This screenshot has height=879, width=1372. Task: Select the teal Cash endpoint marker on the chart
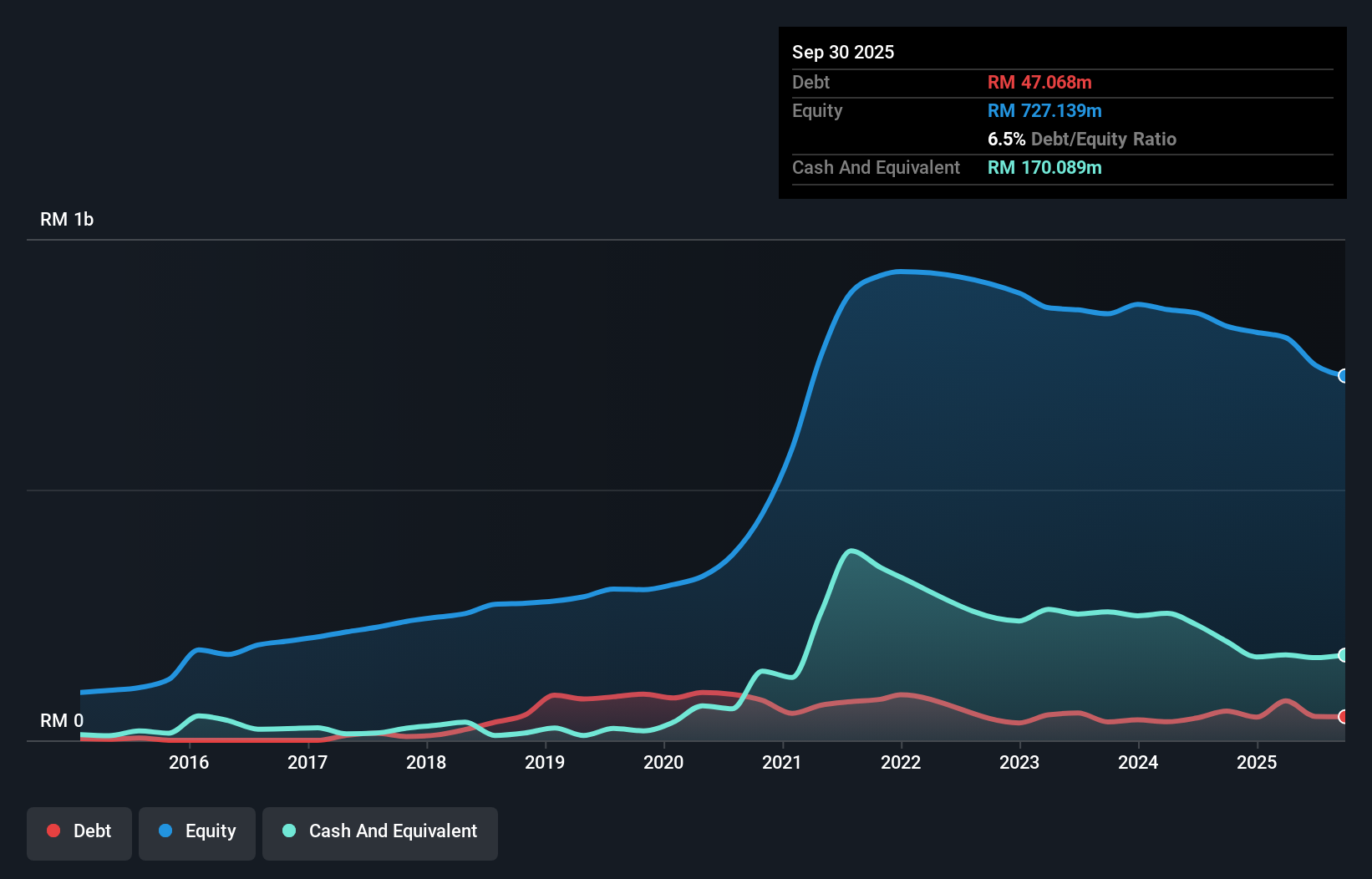point(1343,654)
